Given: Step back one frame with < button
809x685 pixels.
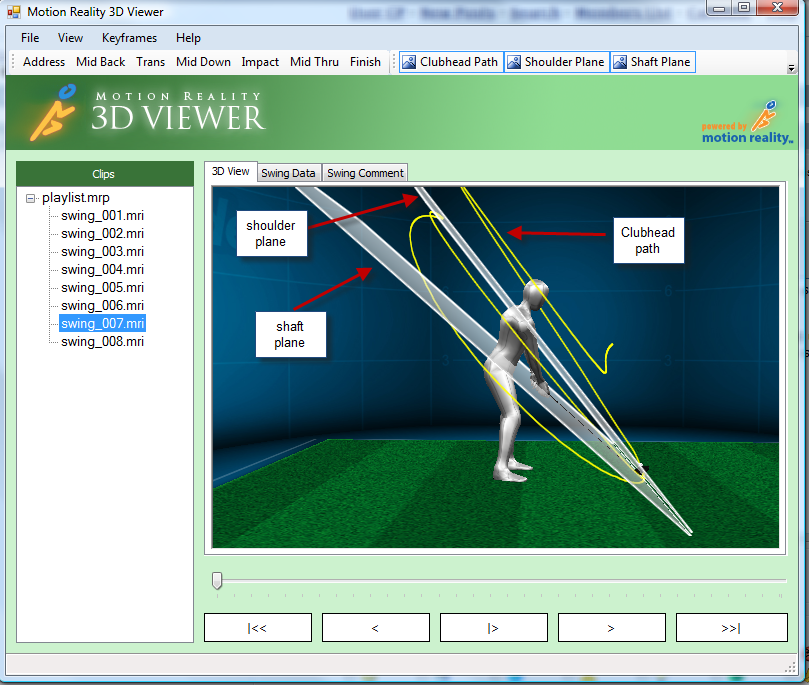Looking at the screenshot, I should (x=376, y=628).
